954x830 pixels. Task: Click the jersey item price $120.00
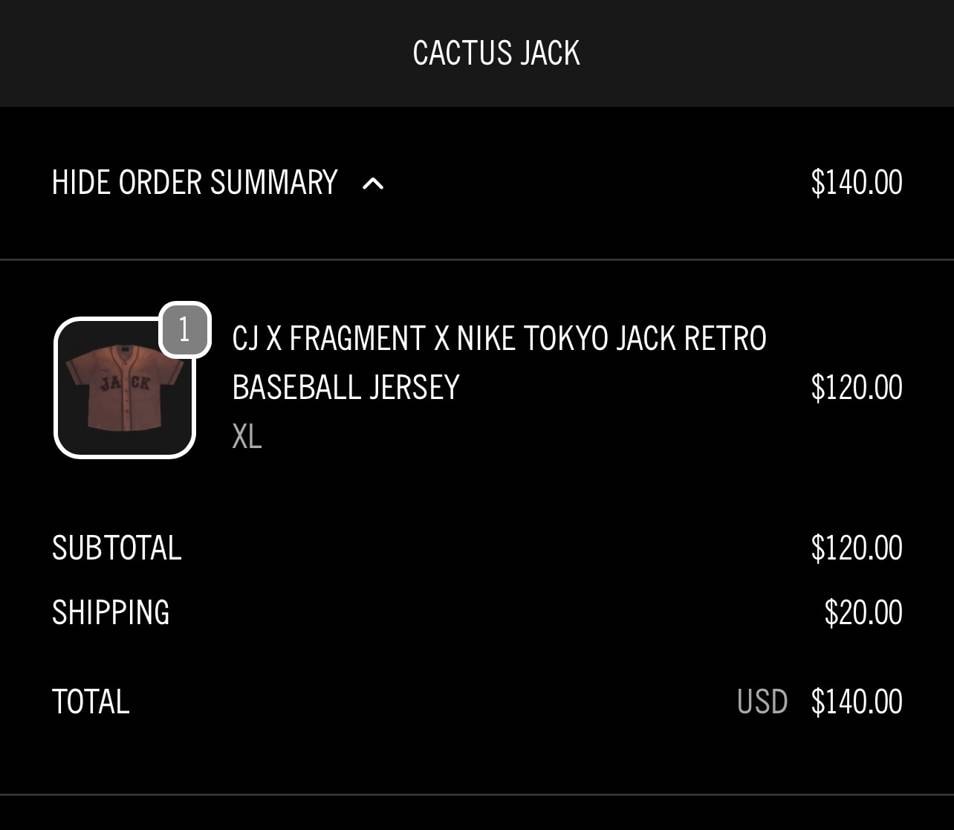coord(856,387)
